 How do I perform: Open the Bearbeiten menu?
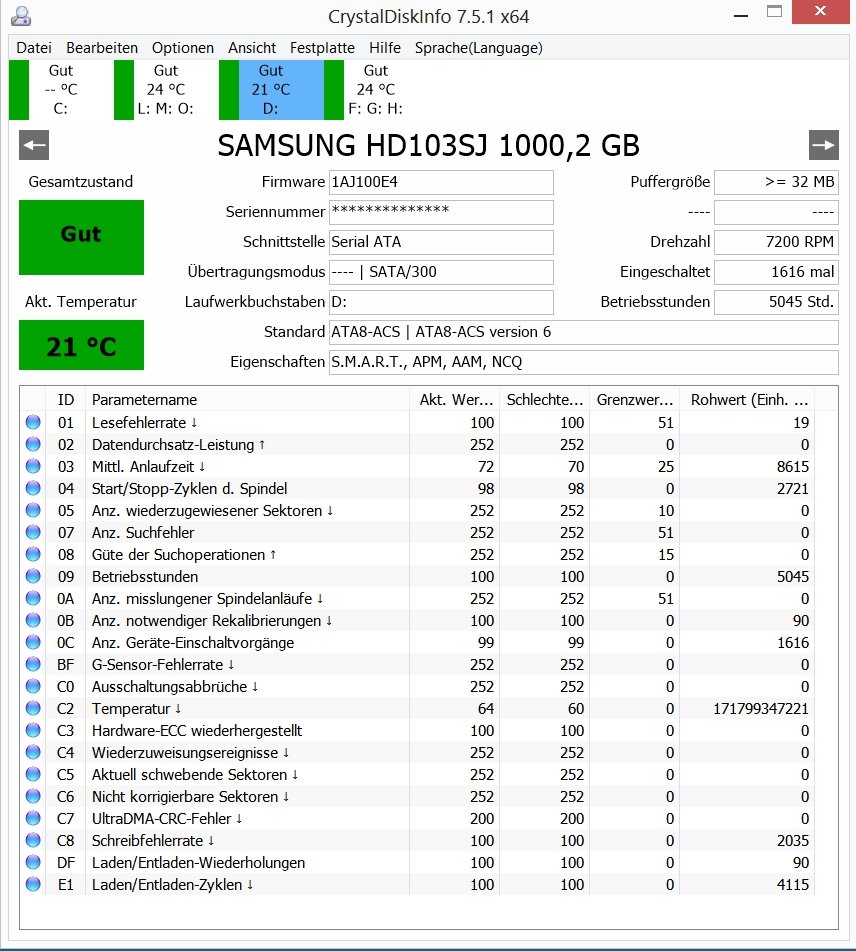tap(102, 48)
